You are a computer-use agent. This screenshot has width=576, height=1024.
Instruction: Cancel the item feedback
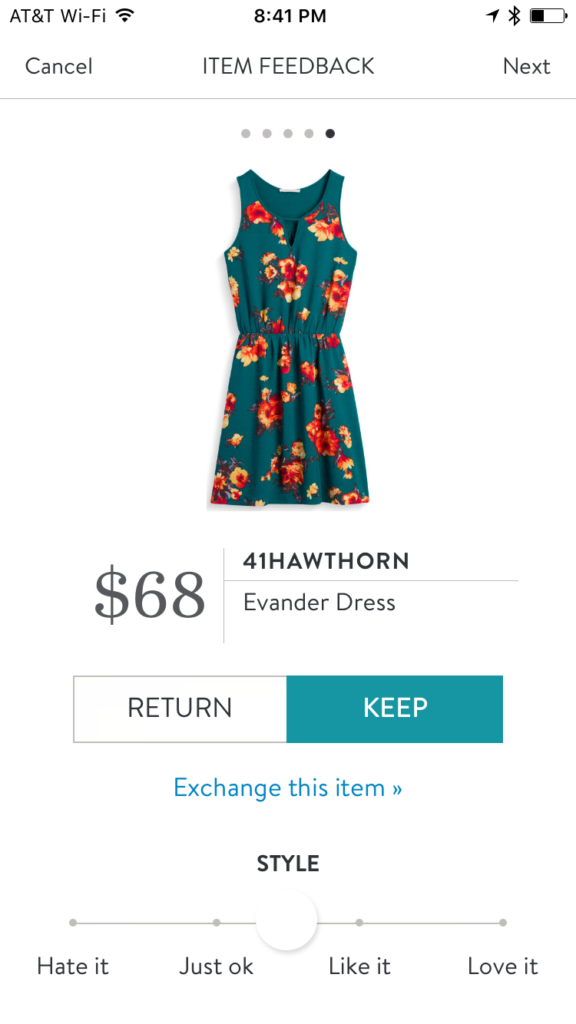point(59,66)
